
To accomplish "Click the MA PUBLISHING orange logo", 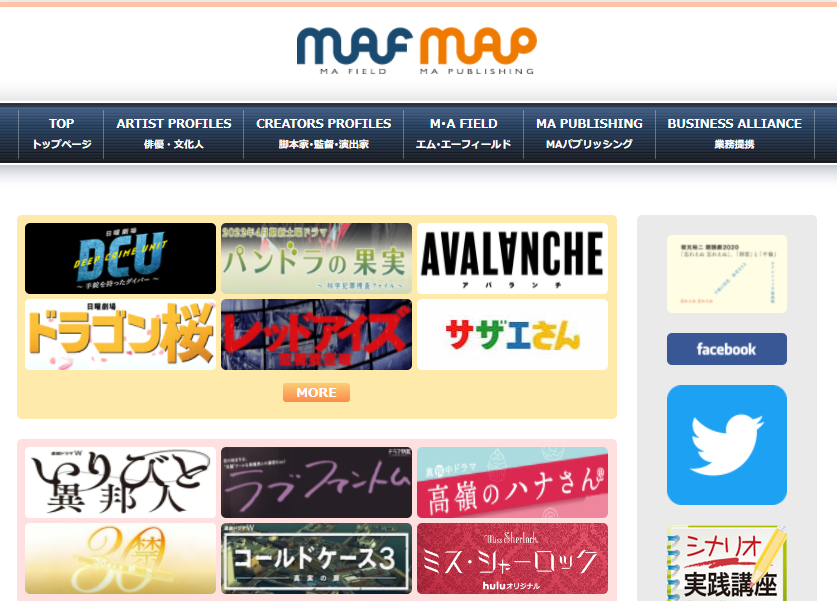I will 478,51.
